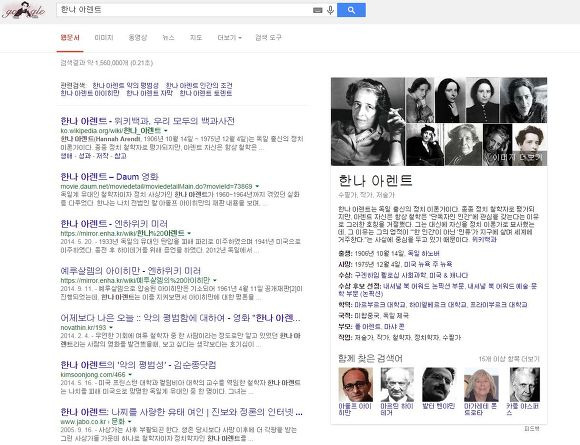Open 검색 도구 search tools
The width and height of the screenshot is (580, 445).
pos(269,38)
